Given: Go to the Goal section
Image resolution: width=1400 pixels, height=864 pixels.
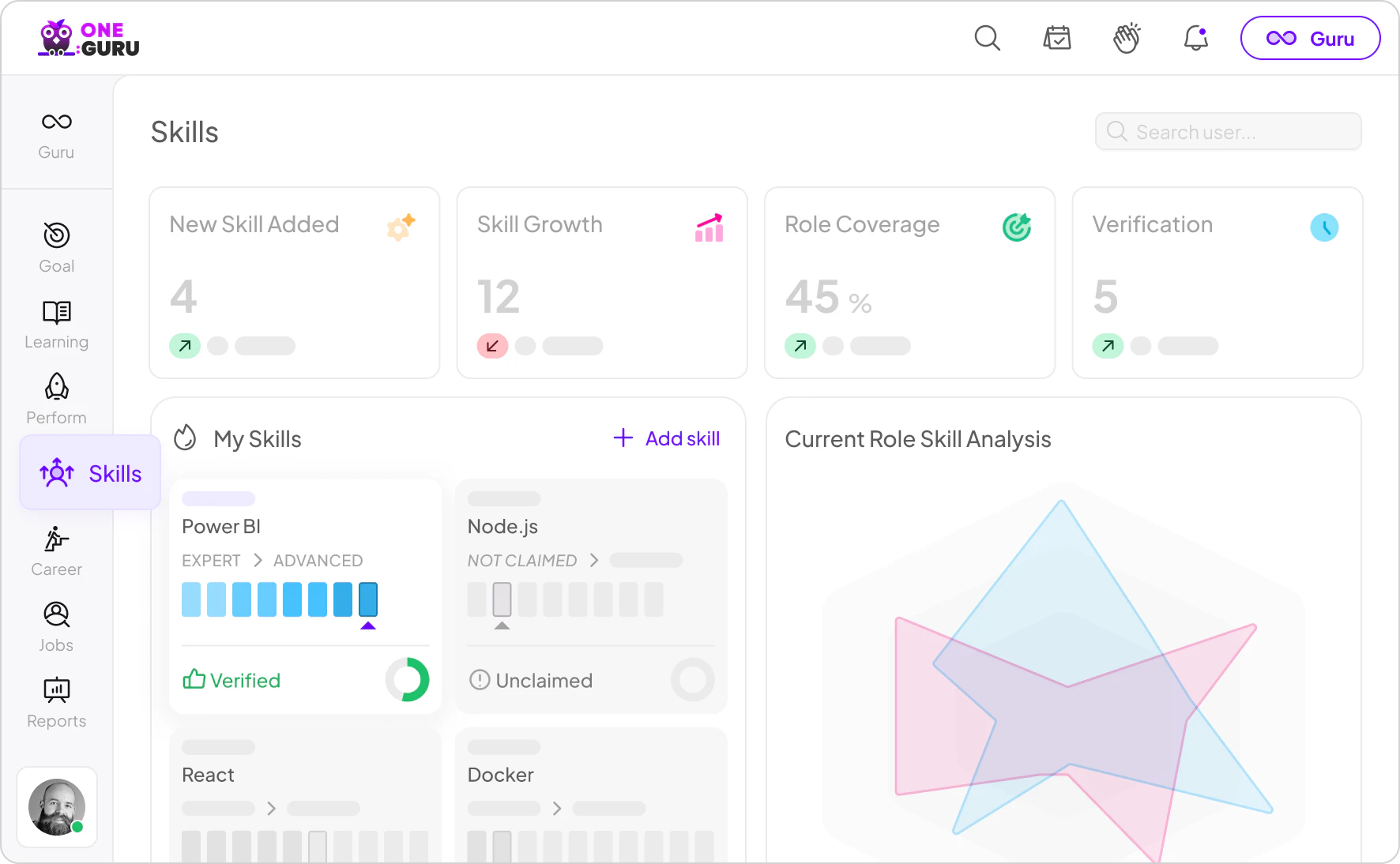Looking at the screenshot, I should pos(56,248).
